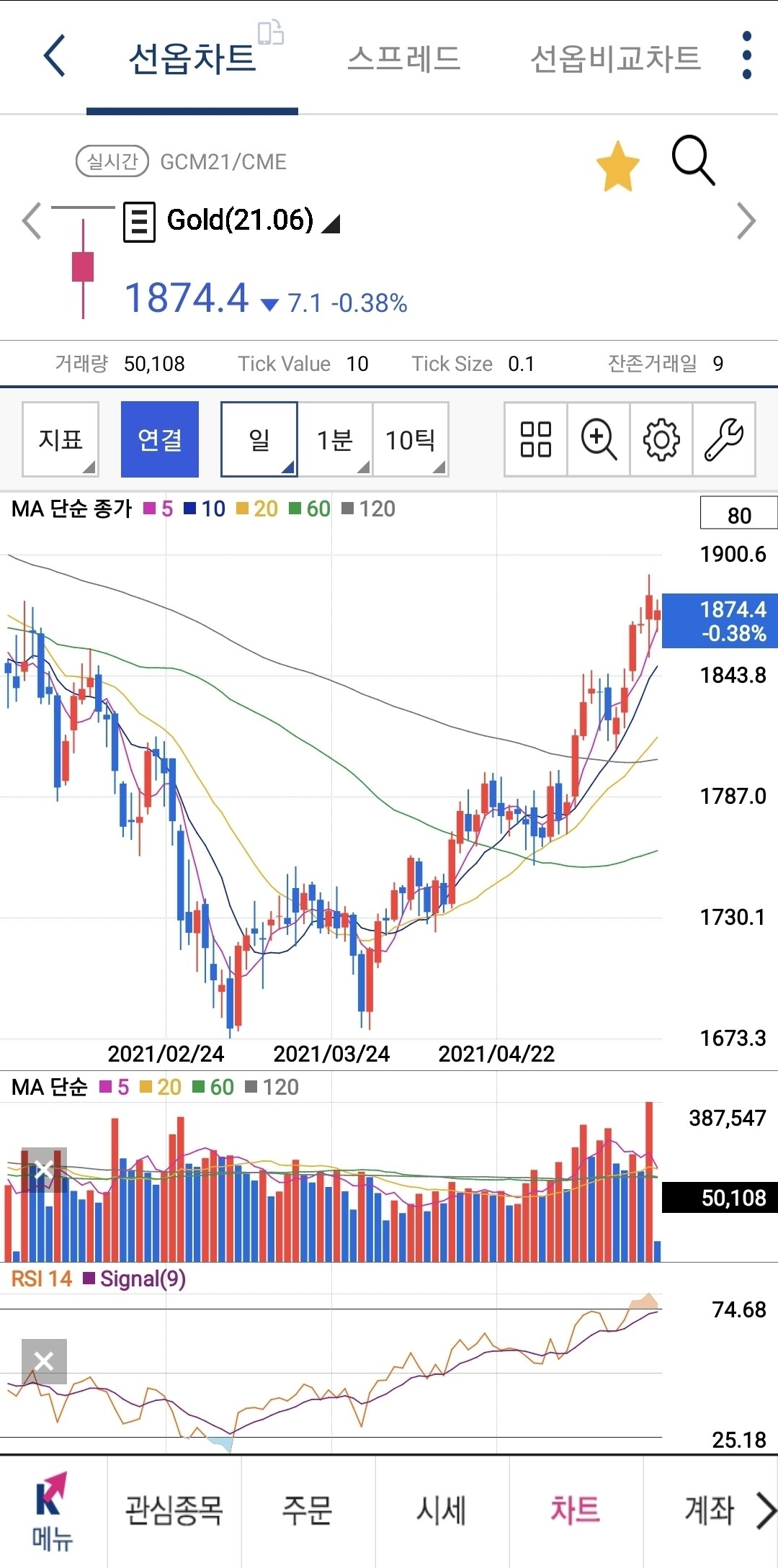Open the 주문 order screen

click(308, 1510)
